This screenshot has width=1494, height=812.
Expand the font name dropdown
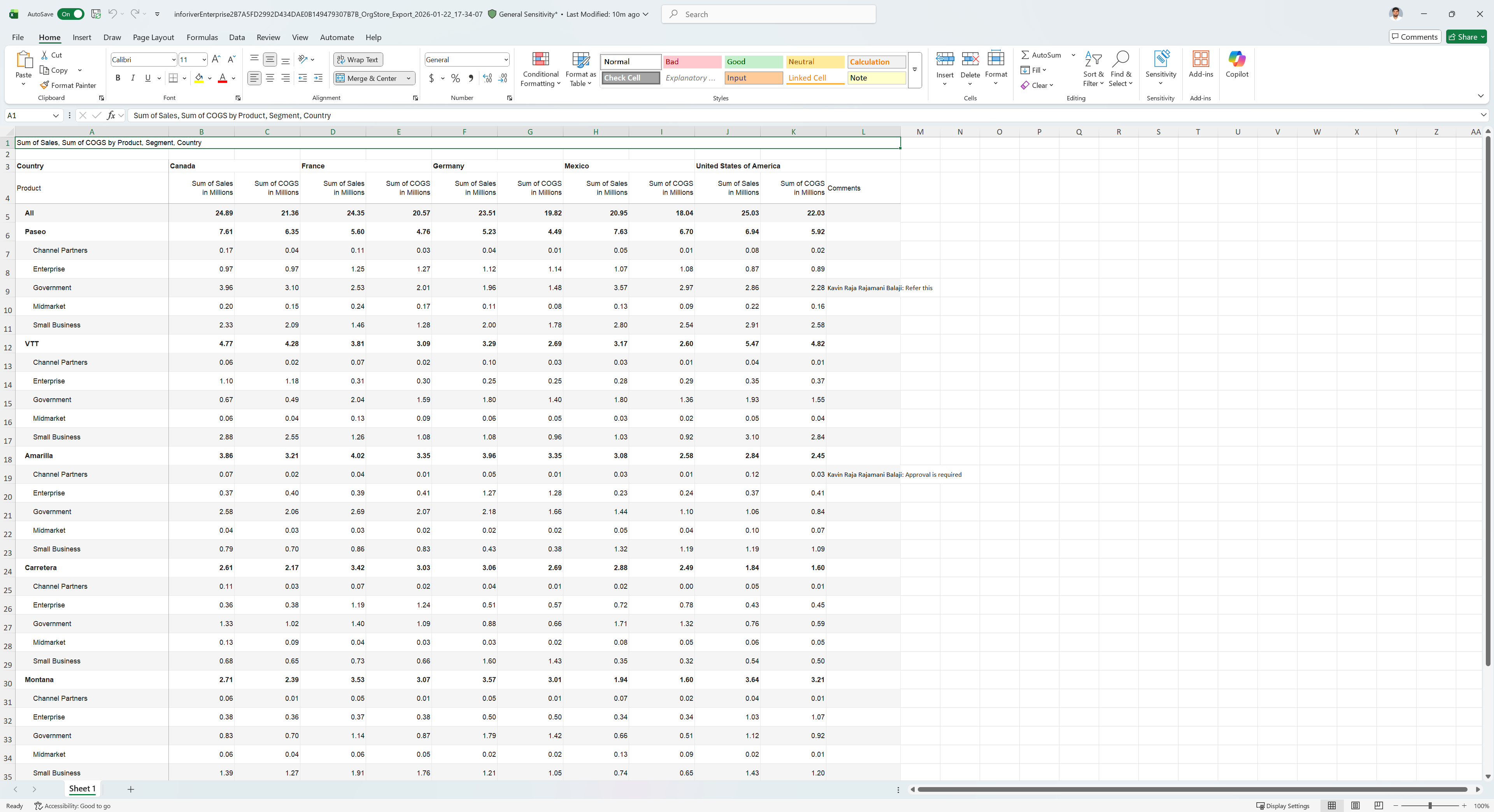pos(174,60)
